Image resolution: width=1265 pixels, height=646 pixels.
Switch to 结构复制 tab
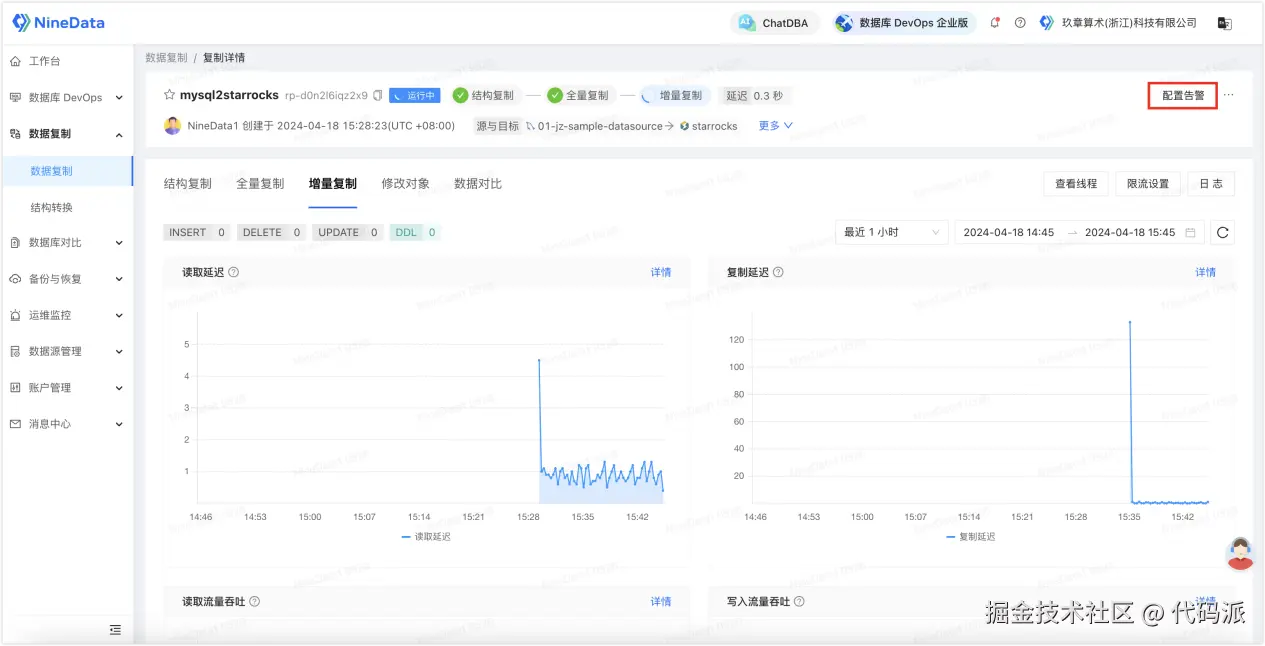pyautogui.click(x=188, y=184)
